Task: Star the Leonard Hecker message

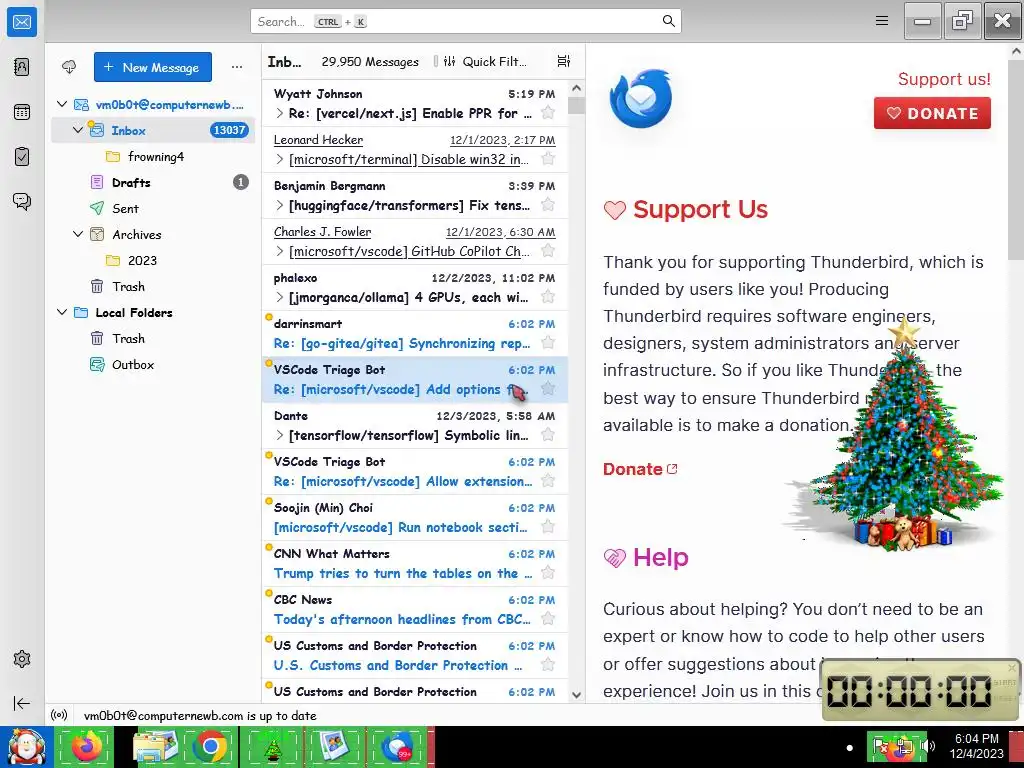Action: pyautogui.click(x=548, y=159)
